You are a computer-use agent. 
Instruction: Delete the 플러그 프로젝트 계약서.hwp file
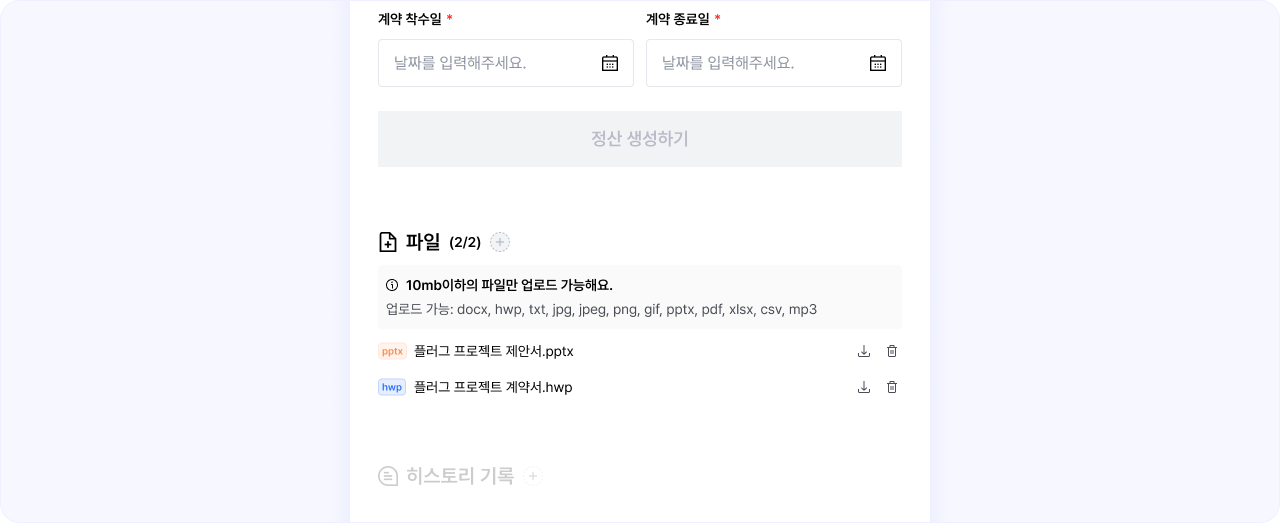(x=892, y=387)
